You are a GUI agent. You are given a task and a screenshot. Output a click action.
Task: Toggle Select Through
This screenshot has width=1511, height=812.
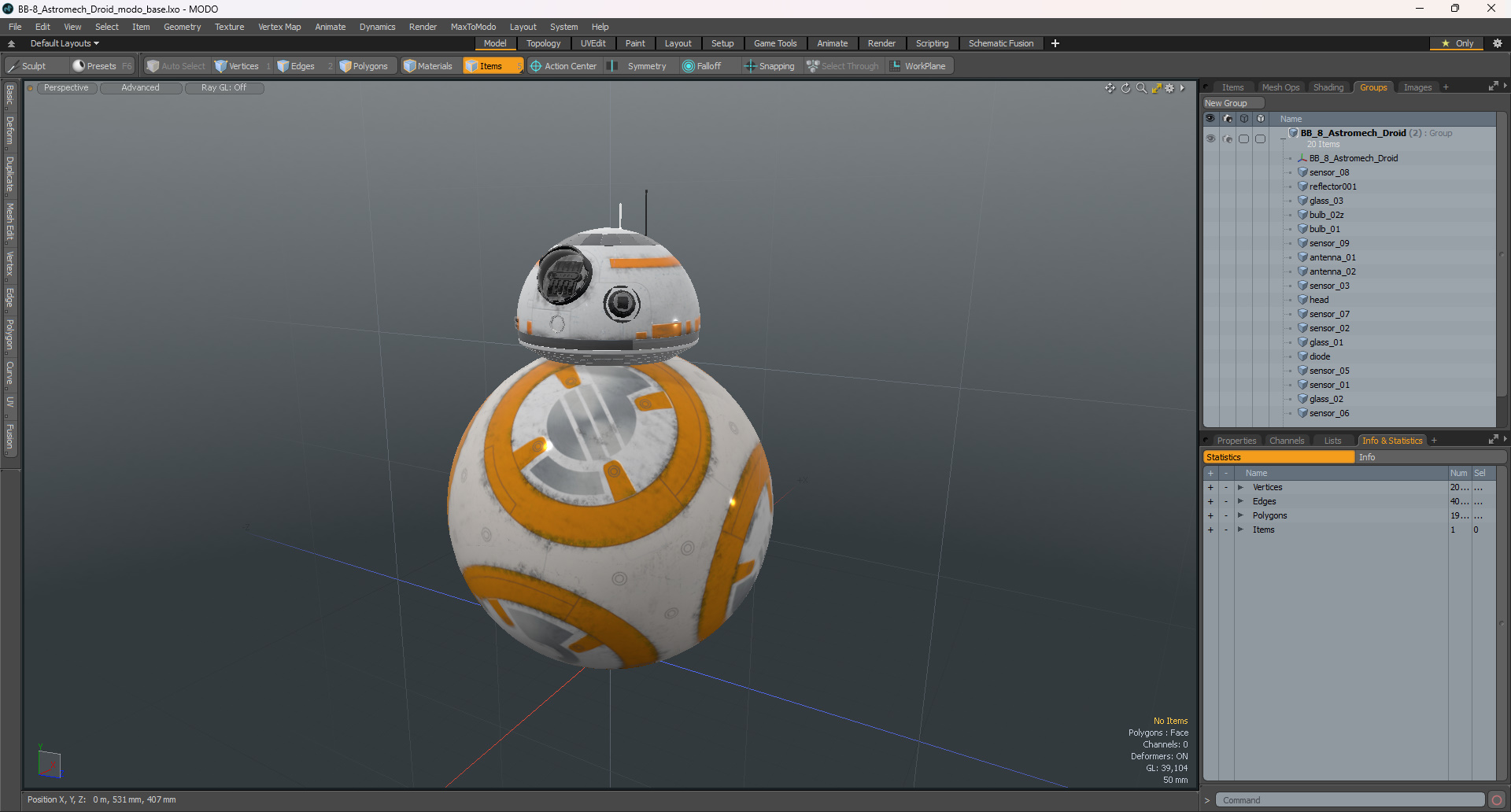(x=844, y=66)
